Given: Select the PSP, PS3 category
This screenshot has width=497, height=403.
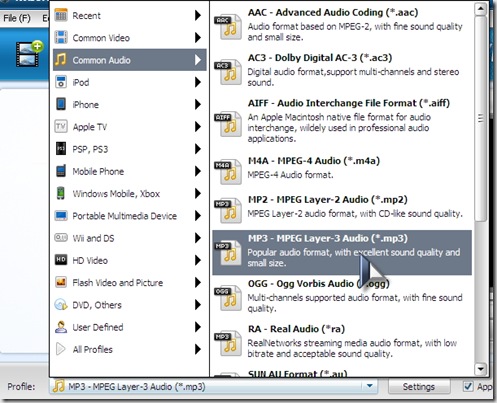Looking at the screenshot, I should click(x=130, y=149).
